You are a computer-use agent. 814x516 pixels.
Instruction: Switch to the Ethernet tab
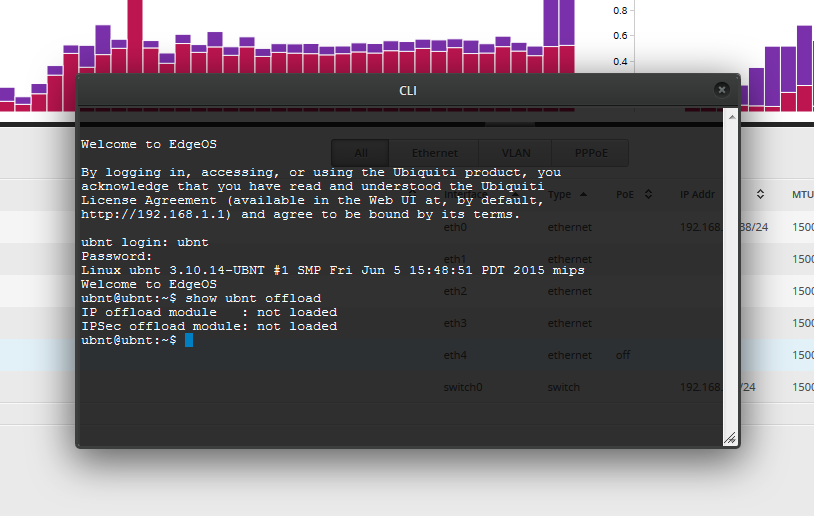pos(435,153)
